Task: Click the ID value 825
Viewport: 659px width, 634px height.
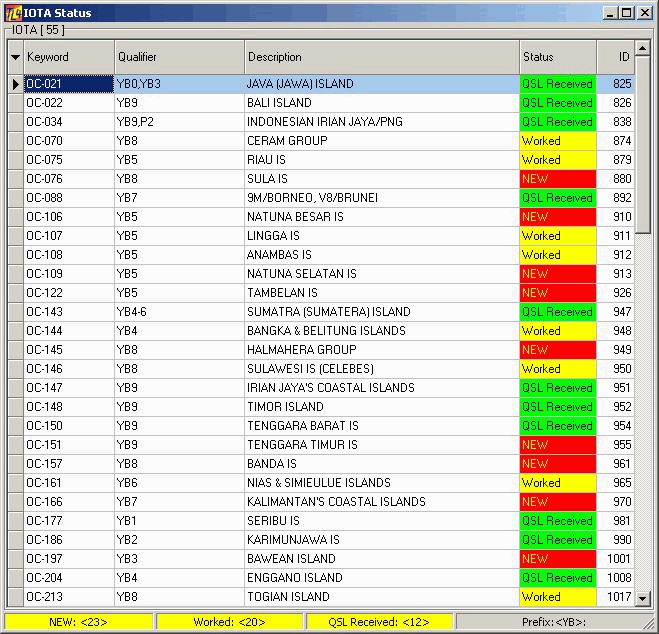Action: click(615, 84)
